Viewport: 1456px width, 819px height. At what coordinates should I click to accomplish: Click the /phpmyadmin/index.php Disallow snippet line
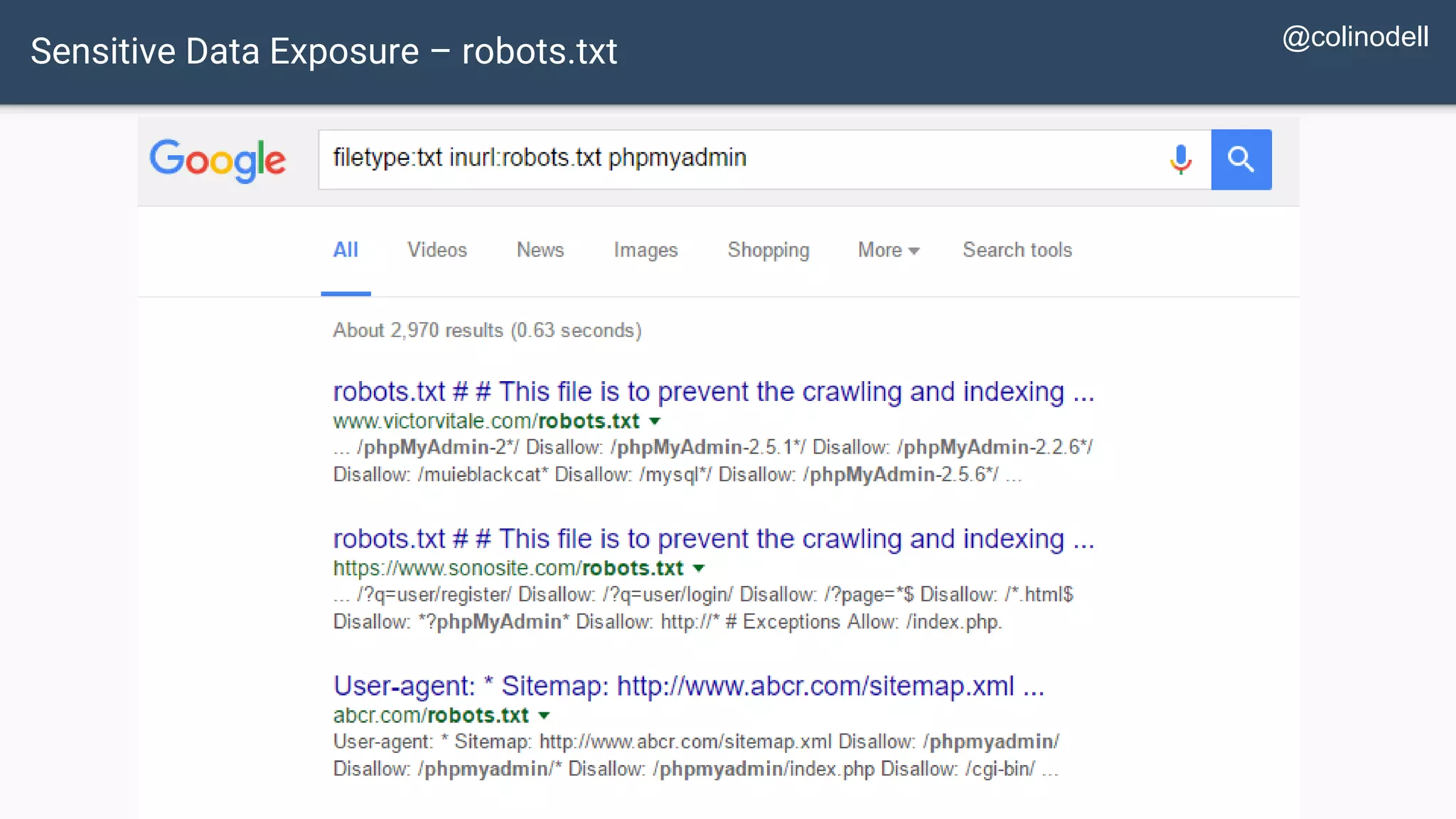pos(696,769)
